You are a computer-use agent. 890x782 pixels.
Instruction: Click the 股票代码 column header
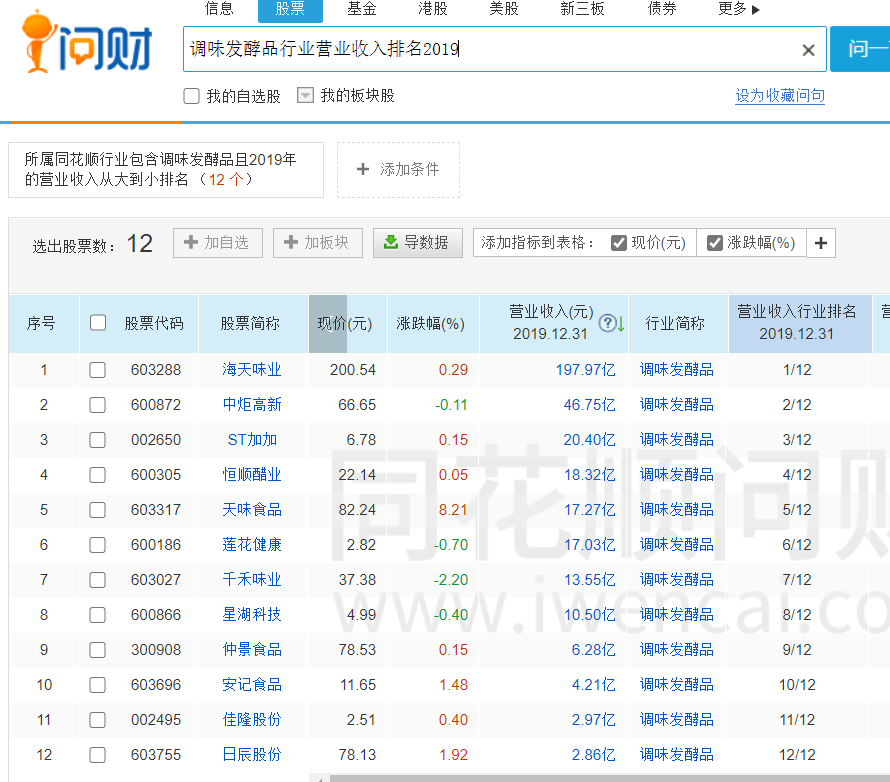point(154,323)
